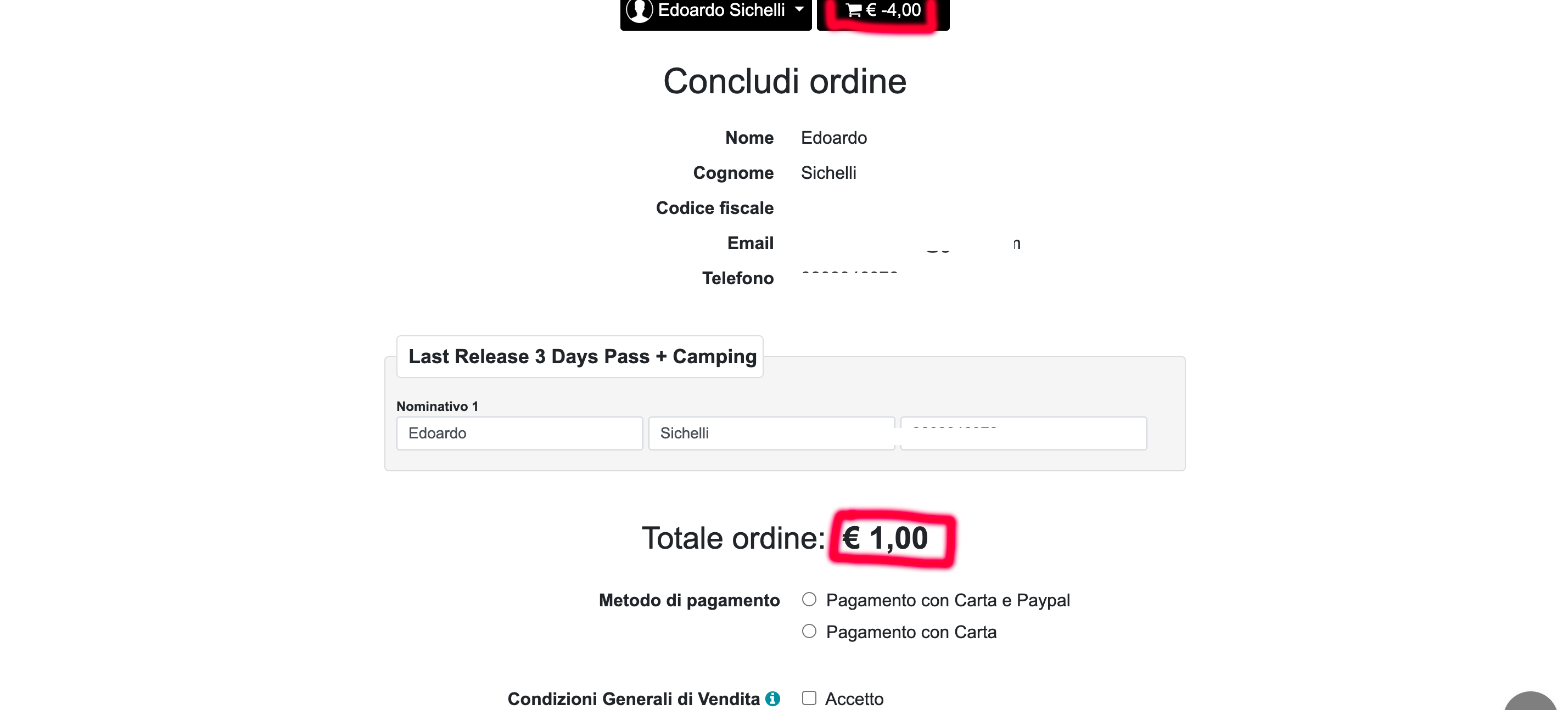Tick the Accetto checkbox
This screenshot has width=1568, height=710.
[x=809, y=698]
